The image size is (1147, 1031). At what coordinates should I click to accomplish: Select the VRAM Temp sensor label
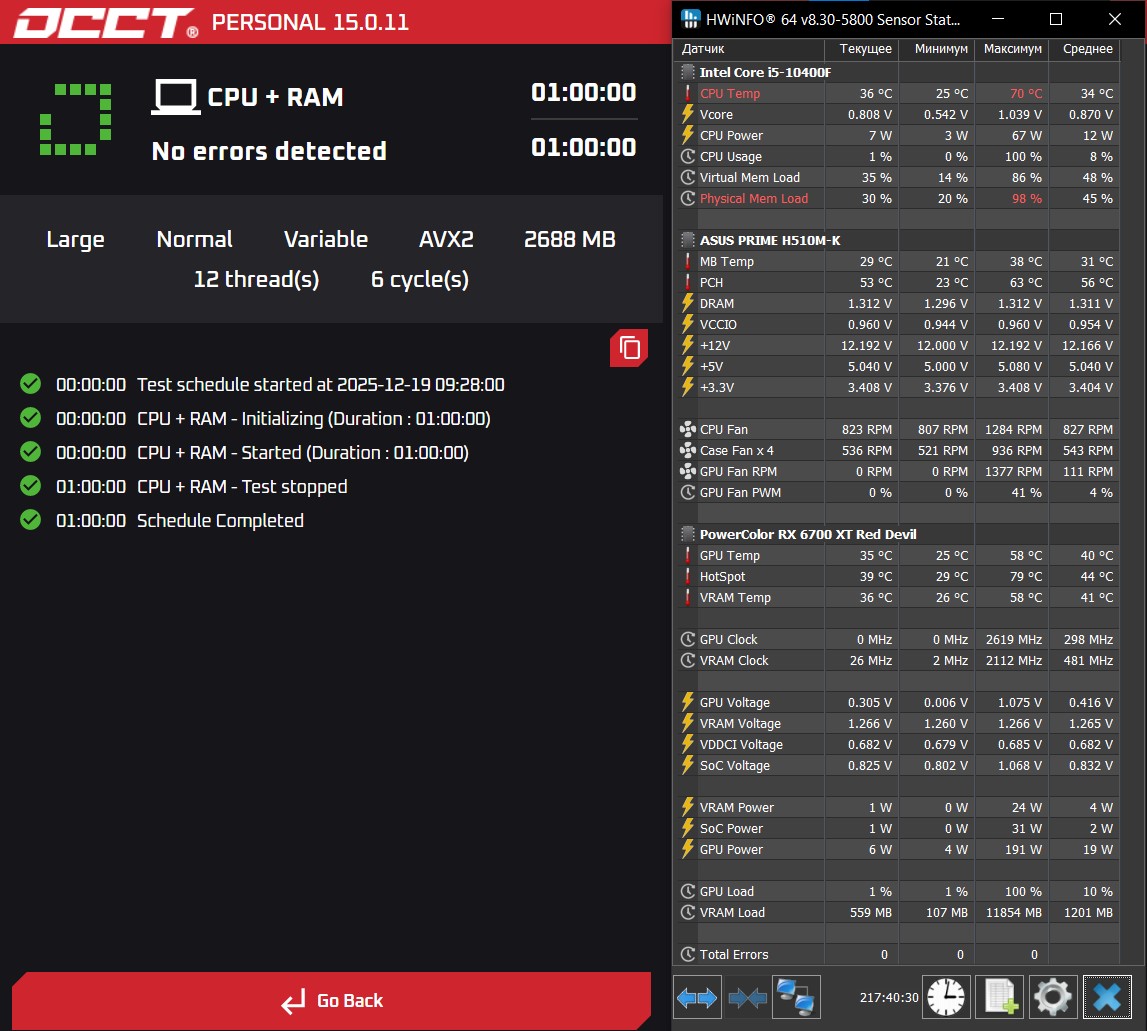point(735,597)
